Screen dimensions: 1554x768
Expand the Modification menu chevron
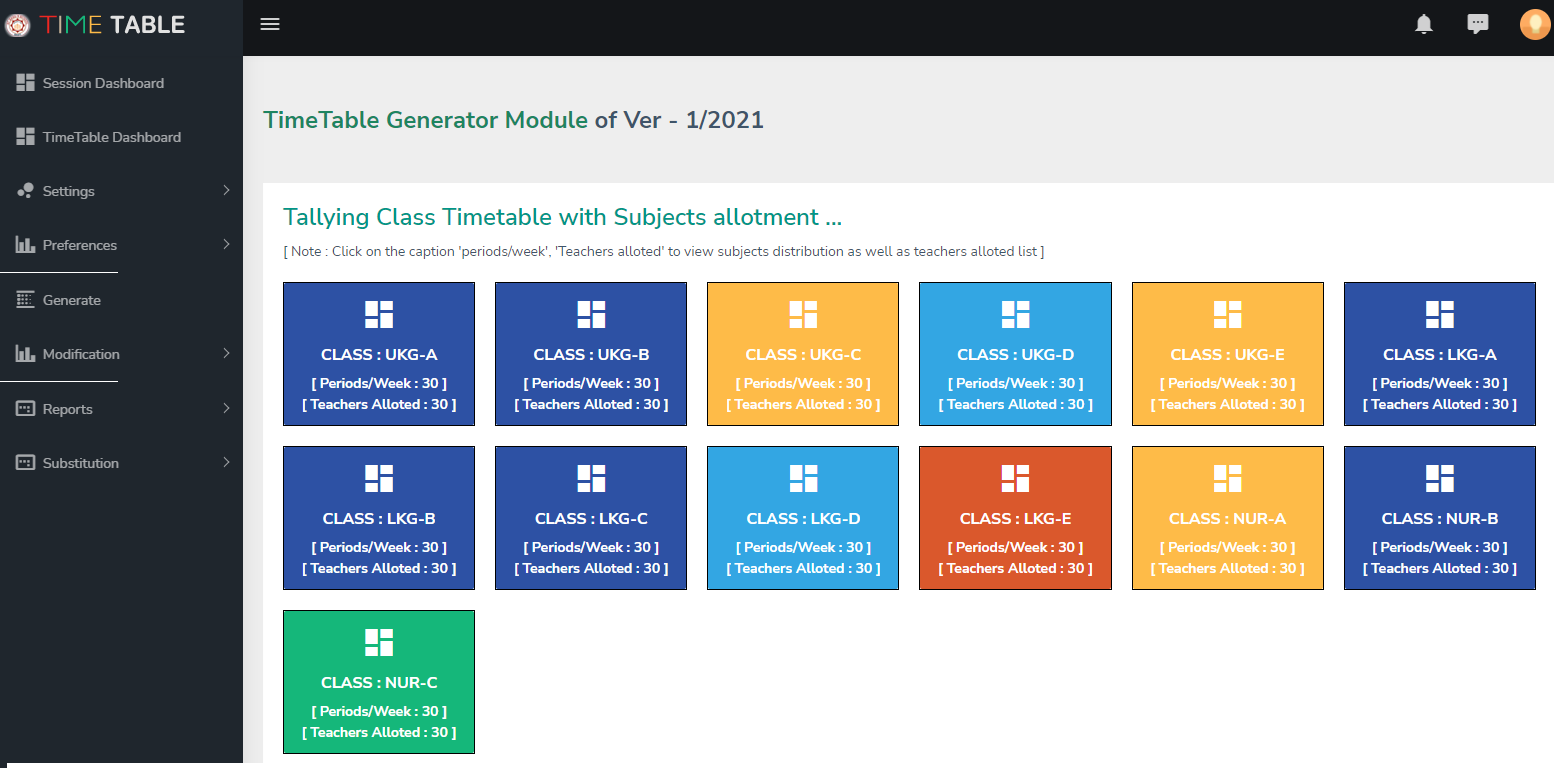pyautogui.click(x=226, y=353)
